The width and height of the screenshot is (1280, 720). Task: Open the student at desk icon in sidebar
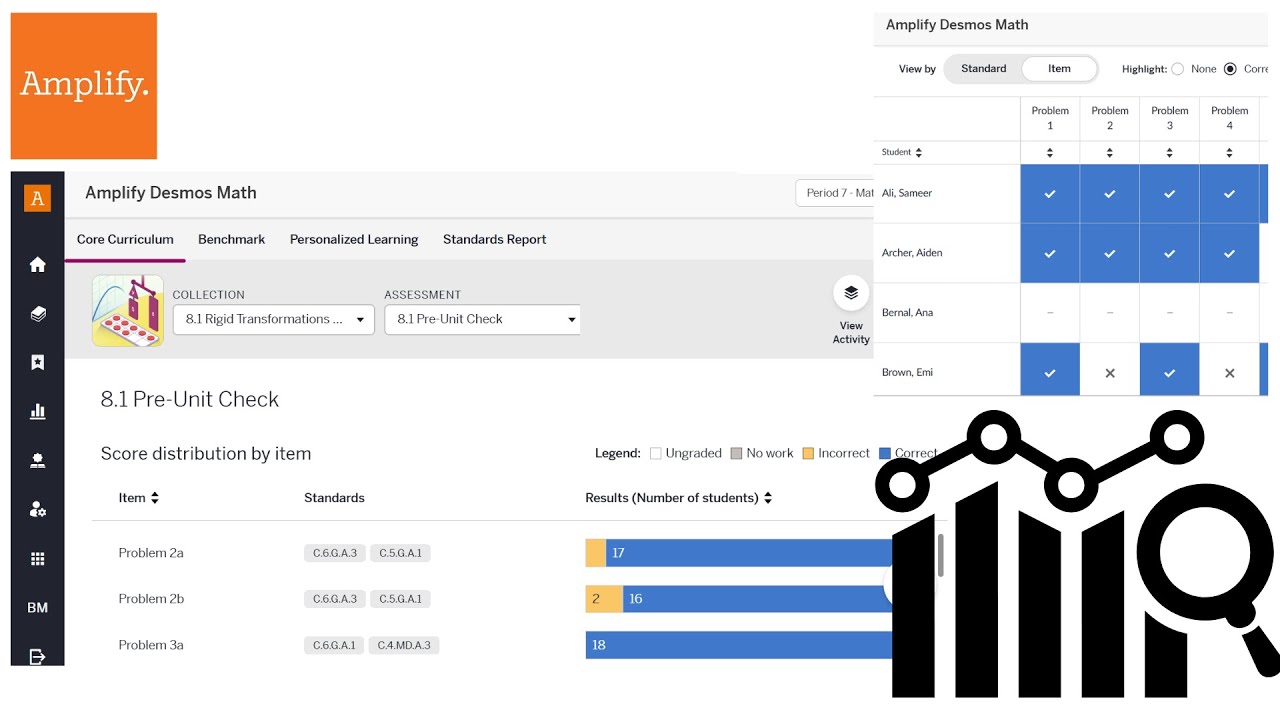(x=37, y=460)
